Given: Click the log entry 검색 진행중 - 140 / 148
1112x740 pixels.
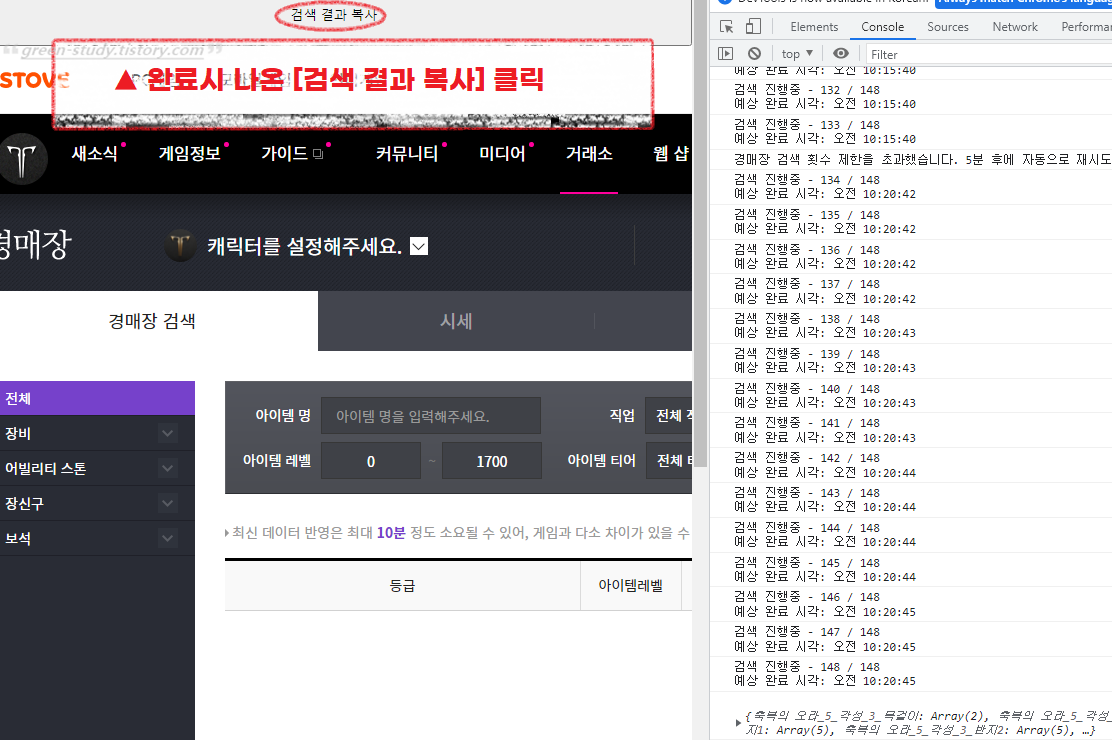Looking at the screenshot, I should coord(806,389).
